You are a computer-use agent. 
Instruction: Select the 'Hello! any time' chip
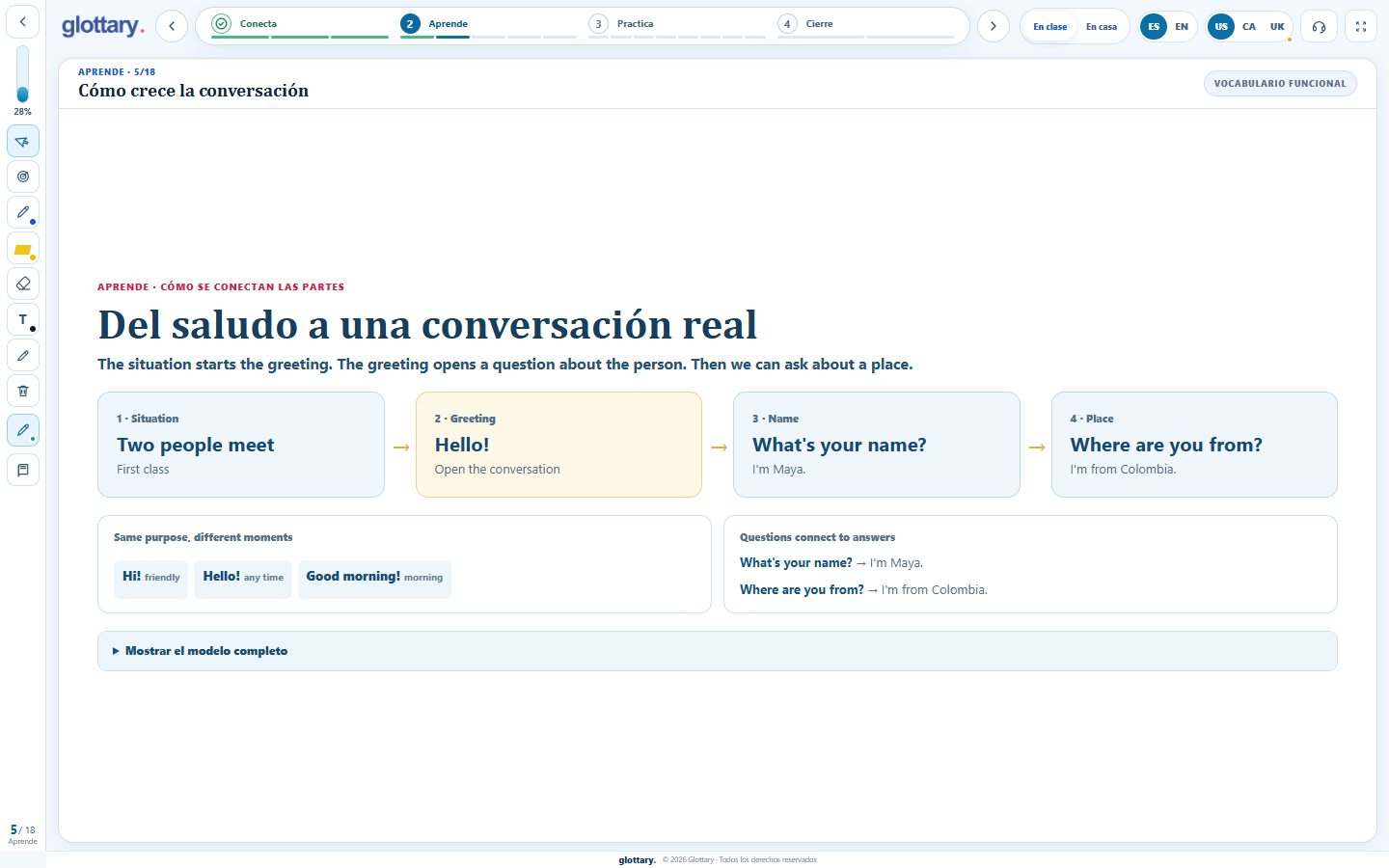point(243,580)
